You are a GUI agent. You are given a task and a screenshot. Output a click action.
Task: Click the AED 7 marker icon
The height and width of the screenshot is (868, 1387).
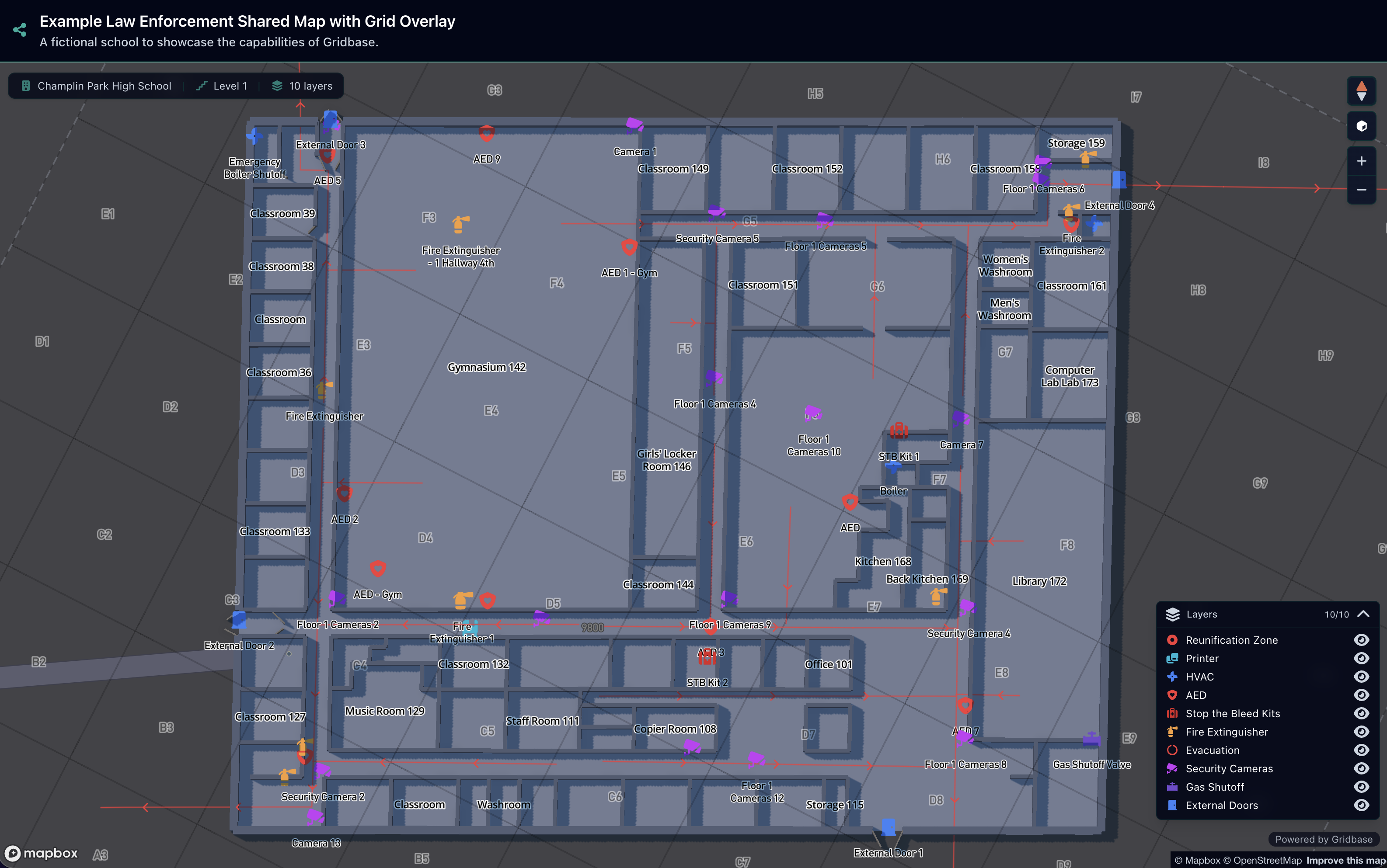(965, 705)
